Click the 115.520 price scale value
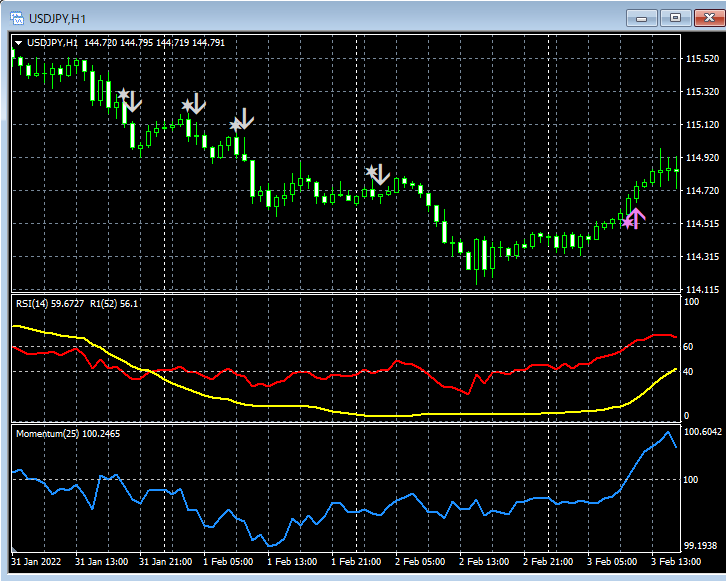 point(702,59)
